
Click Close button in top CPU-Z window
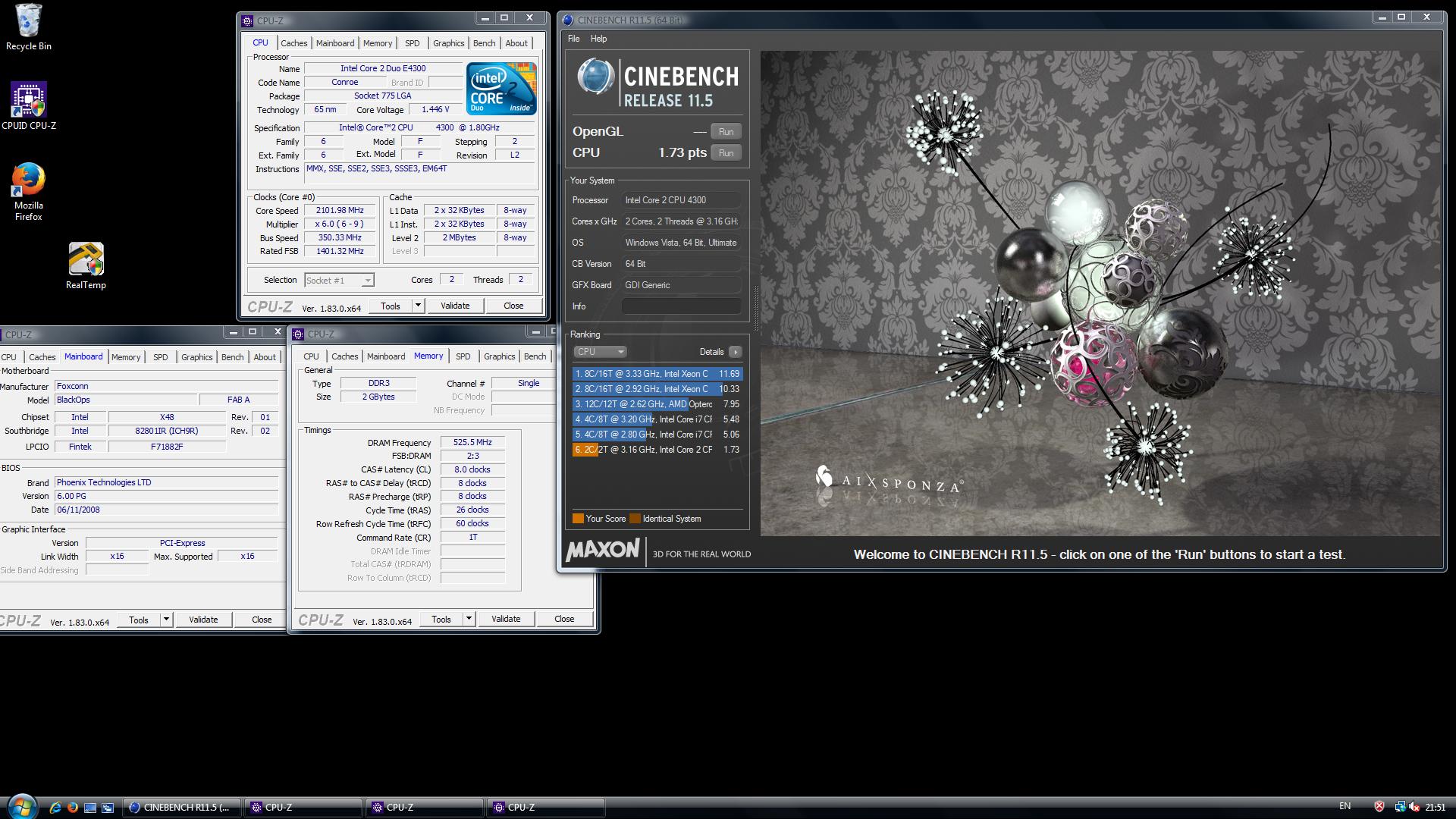click(x=513, y=306)
